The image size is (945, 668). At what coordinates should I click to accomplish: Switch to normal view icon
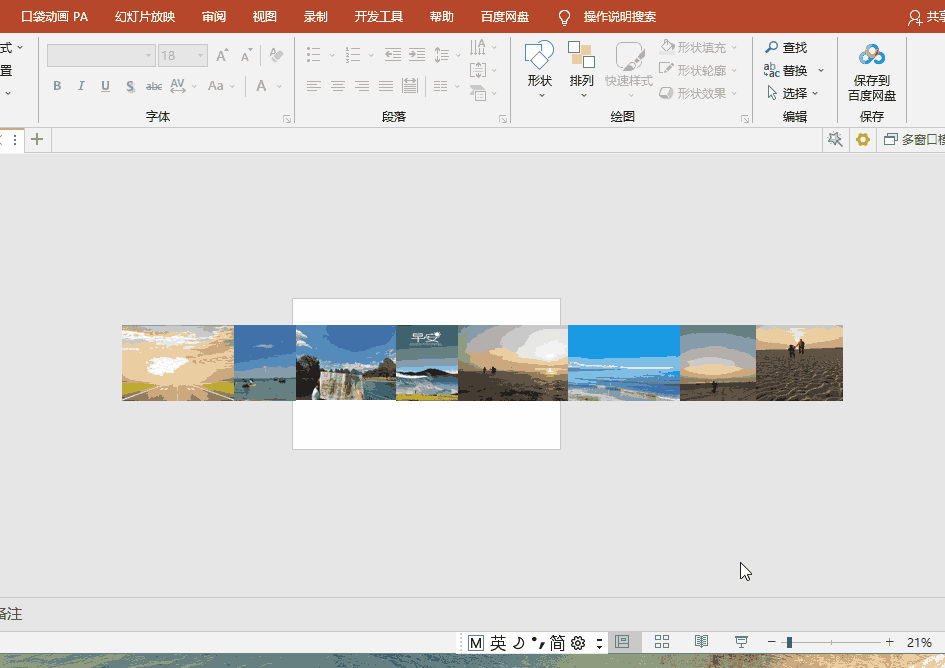pos(623,642)
